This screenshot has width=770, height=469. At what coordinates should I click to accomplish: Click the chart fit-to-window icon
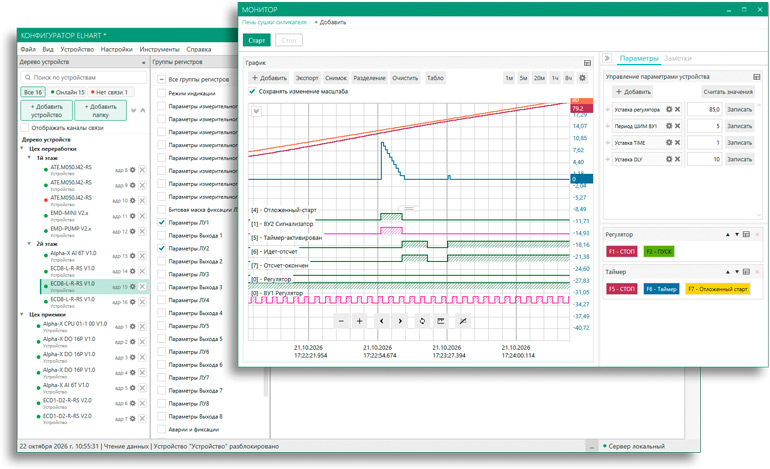click(441, 321)
